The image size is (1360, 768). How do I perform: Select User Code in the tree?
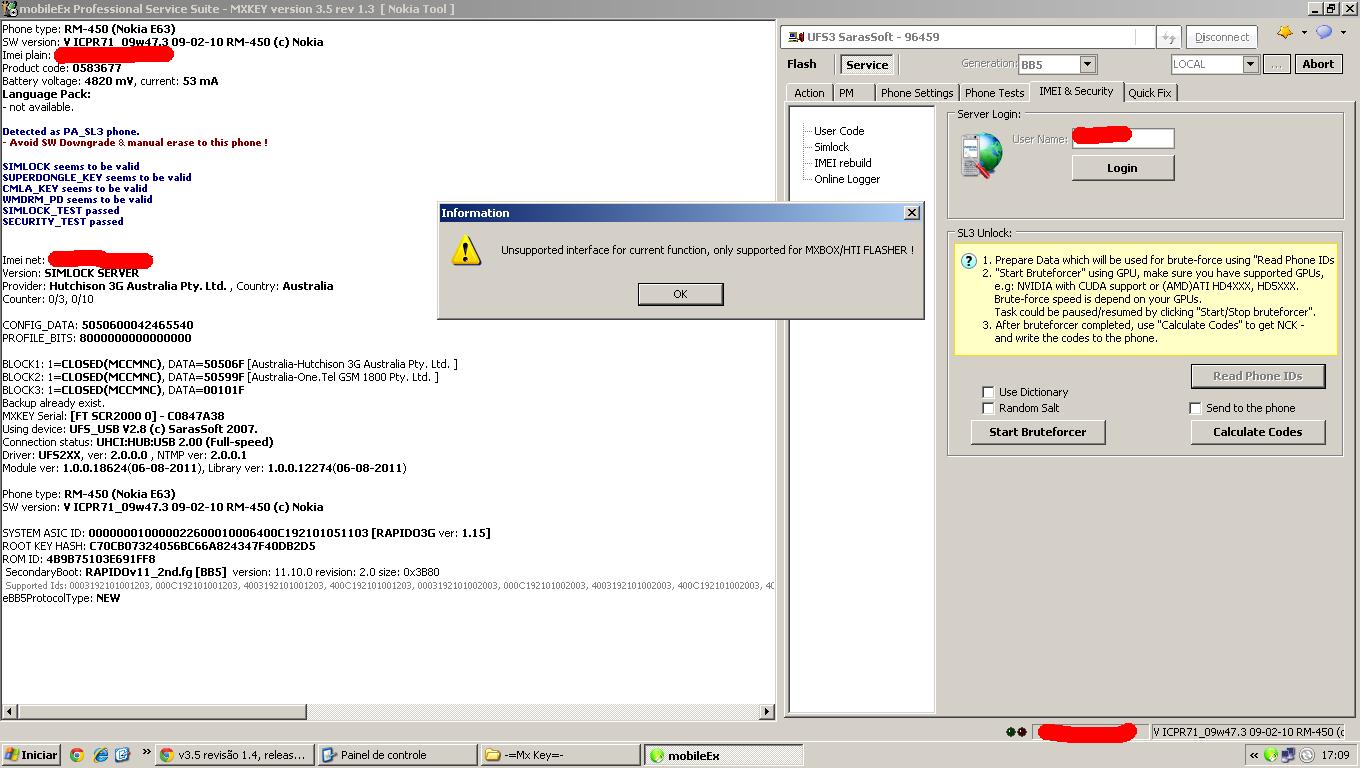838,131
